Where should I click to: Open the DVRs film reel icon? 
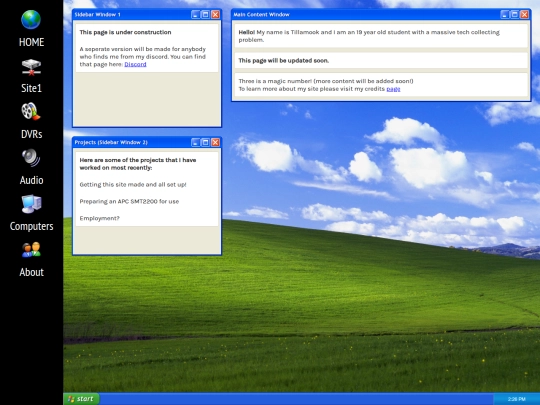coord(31,112)
